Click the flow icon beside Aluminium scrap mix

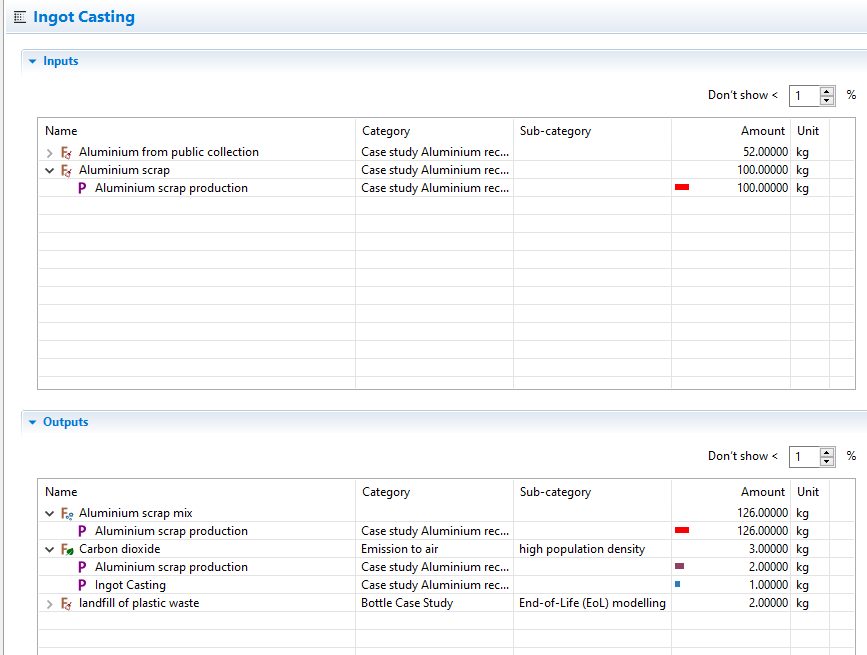pos(66,514)
